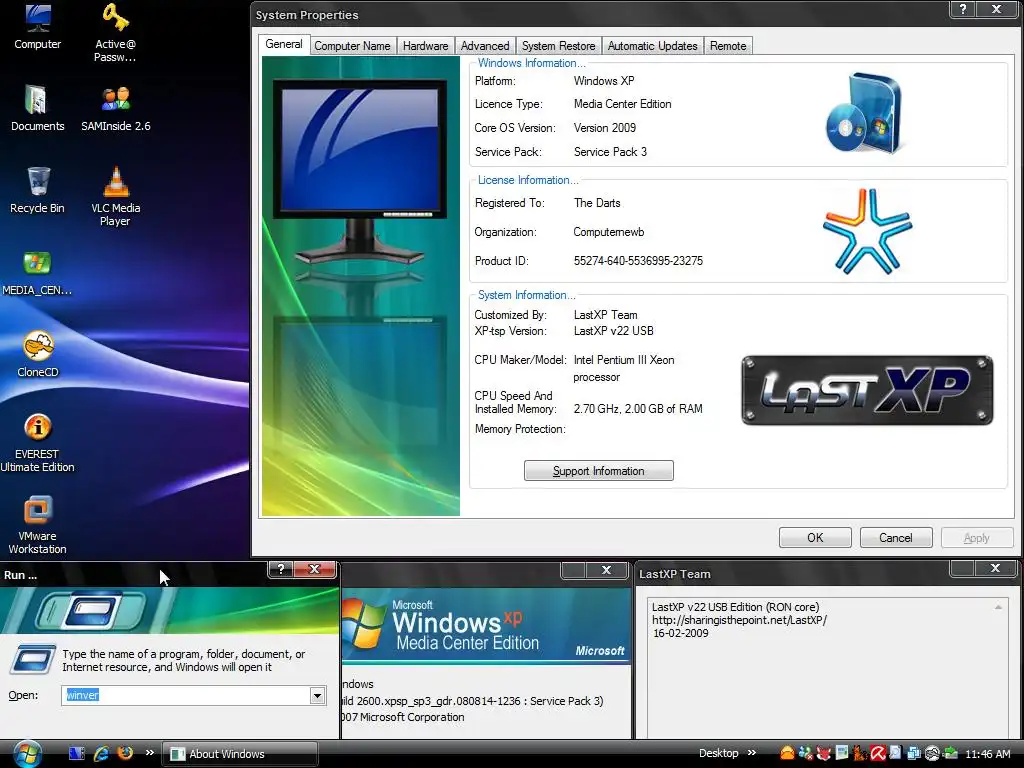Screen dimensions: 1024x768
Task: Click the sharingisthepoint.net URL text
Action: (739, 620)
